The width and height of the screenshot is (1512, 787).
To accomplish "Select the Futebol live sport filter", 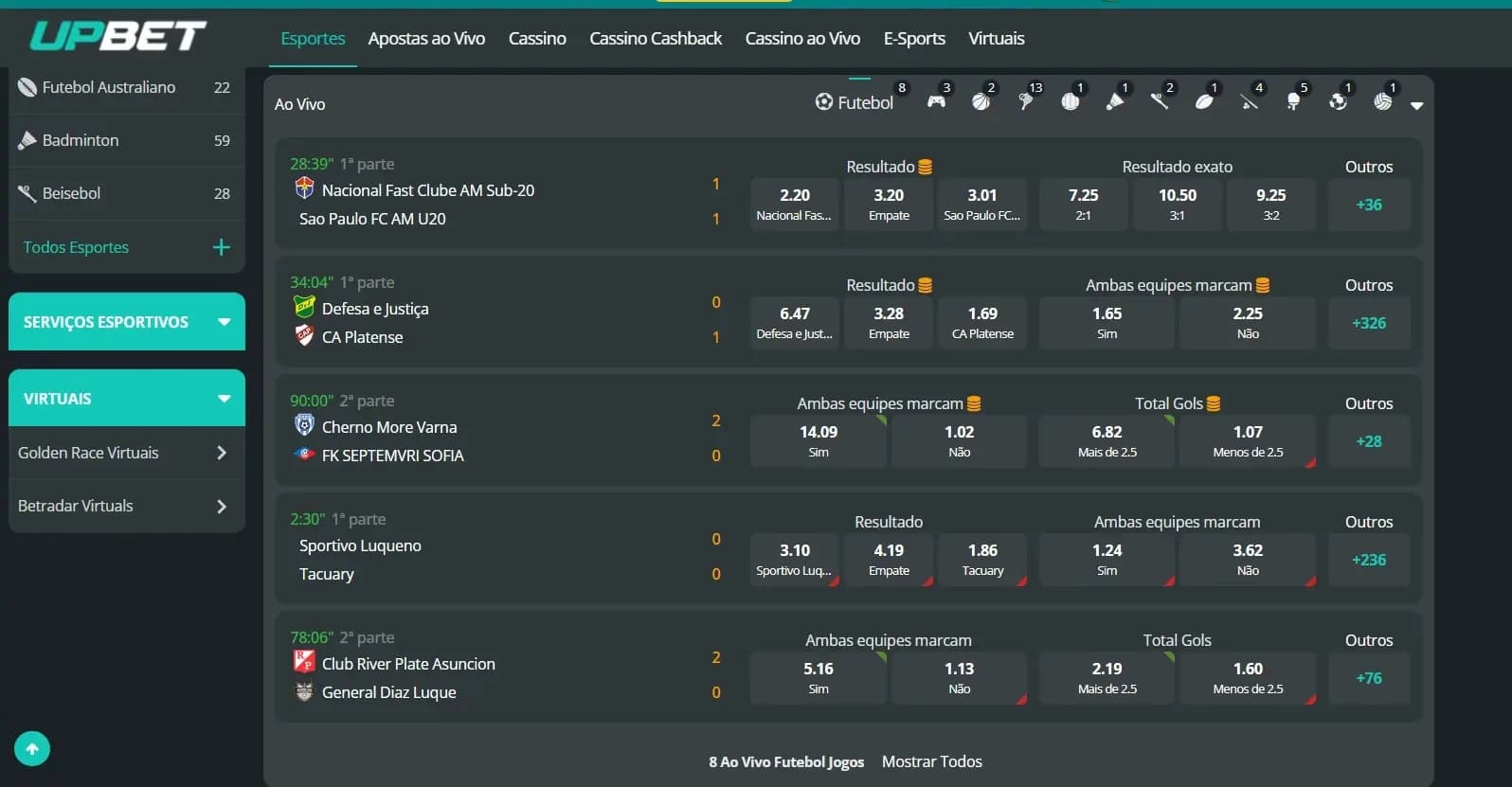I will tap(855, 102).
